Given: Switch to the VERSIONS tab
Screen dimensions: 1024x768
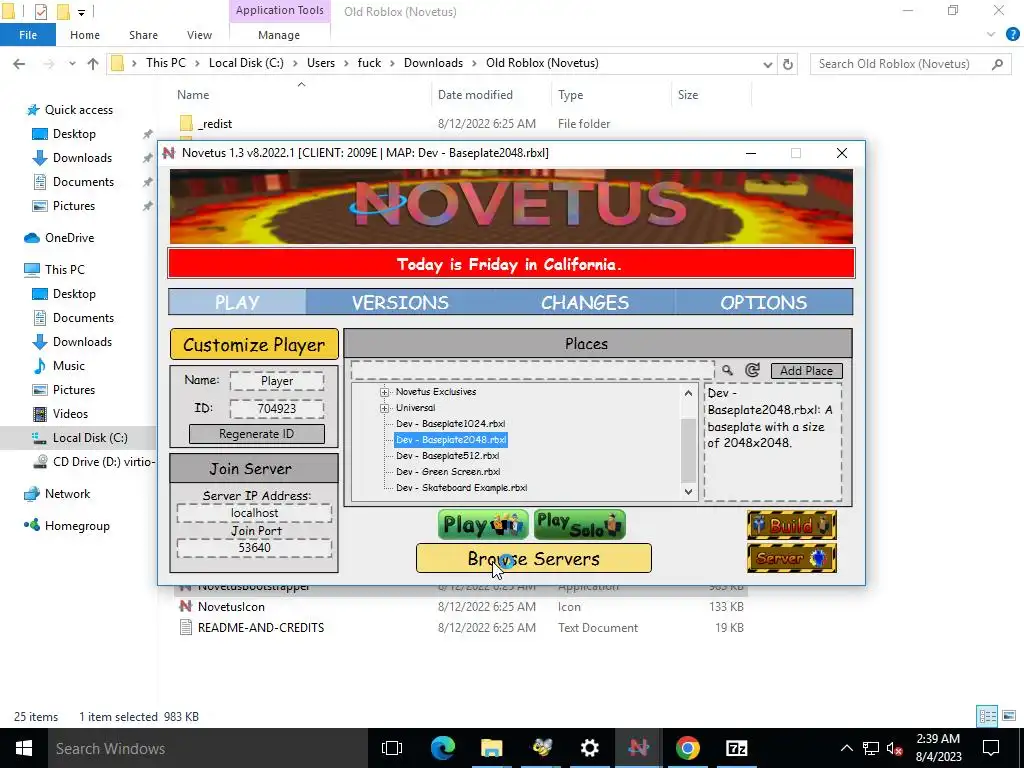Looking at the screenshot, I should 400,302.
